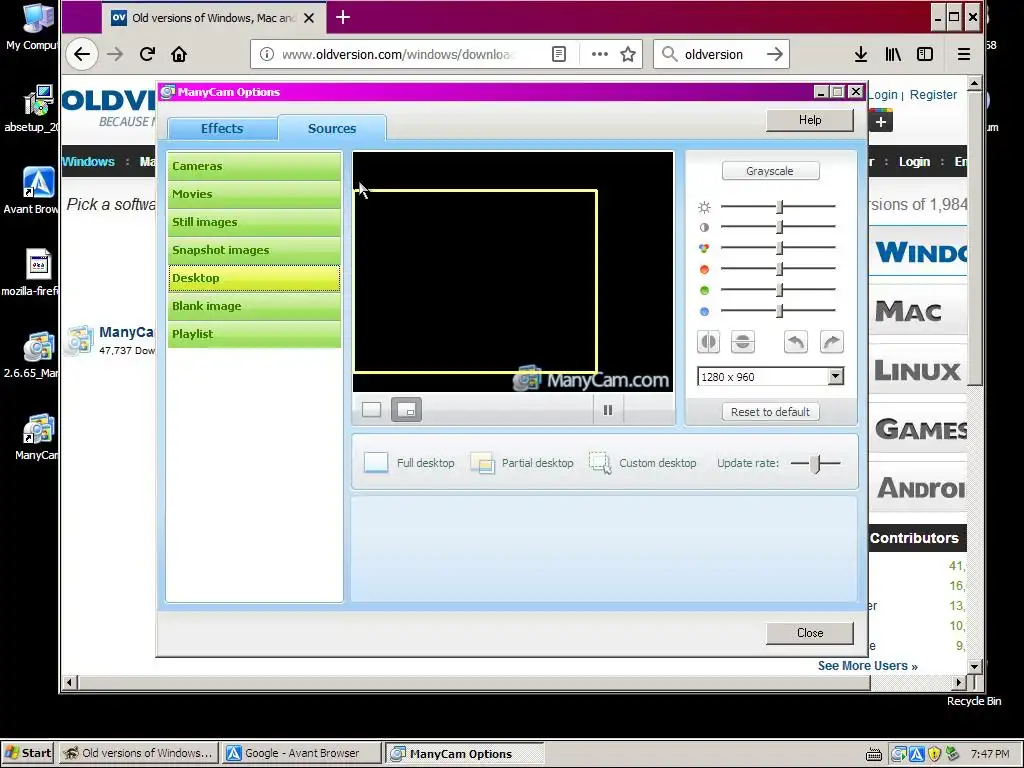The image size is (1024, 768).
Task: Open See More Users link
Action: pos(867,665)
